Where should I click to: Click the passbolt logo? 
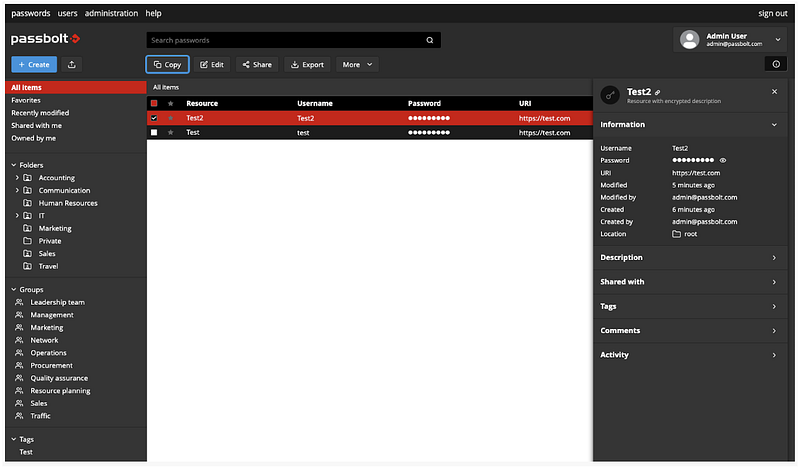45,39
